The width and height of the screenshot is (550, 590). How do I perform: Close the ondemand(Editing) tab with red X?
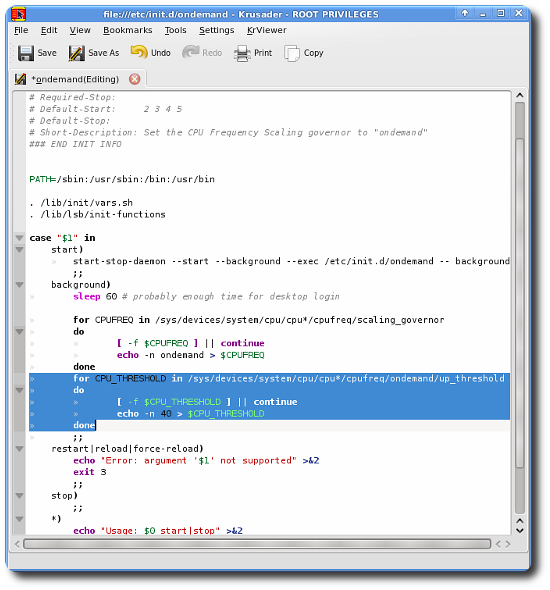pyautogui.click(x=134, y=79)
